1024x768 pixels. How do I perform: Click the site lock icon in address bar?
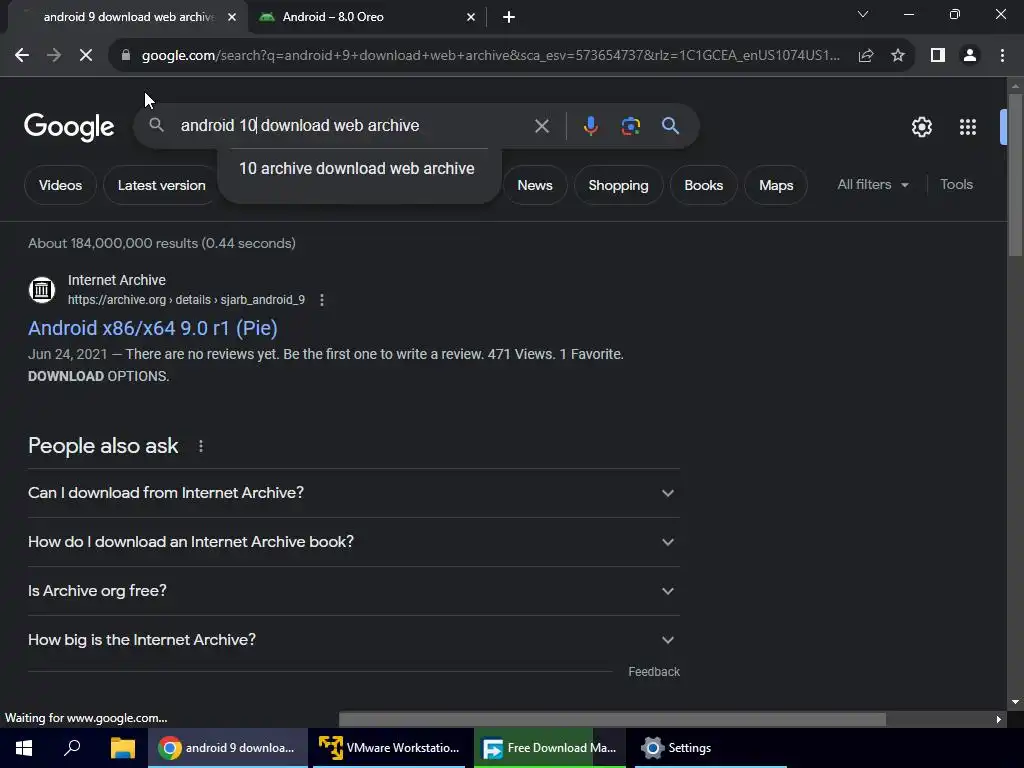tap(126, 56)
